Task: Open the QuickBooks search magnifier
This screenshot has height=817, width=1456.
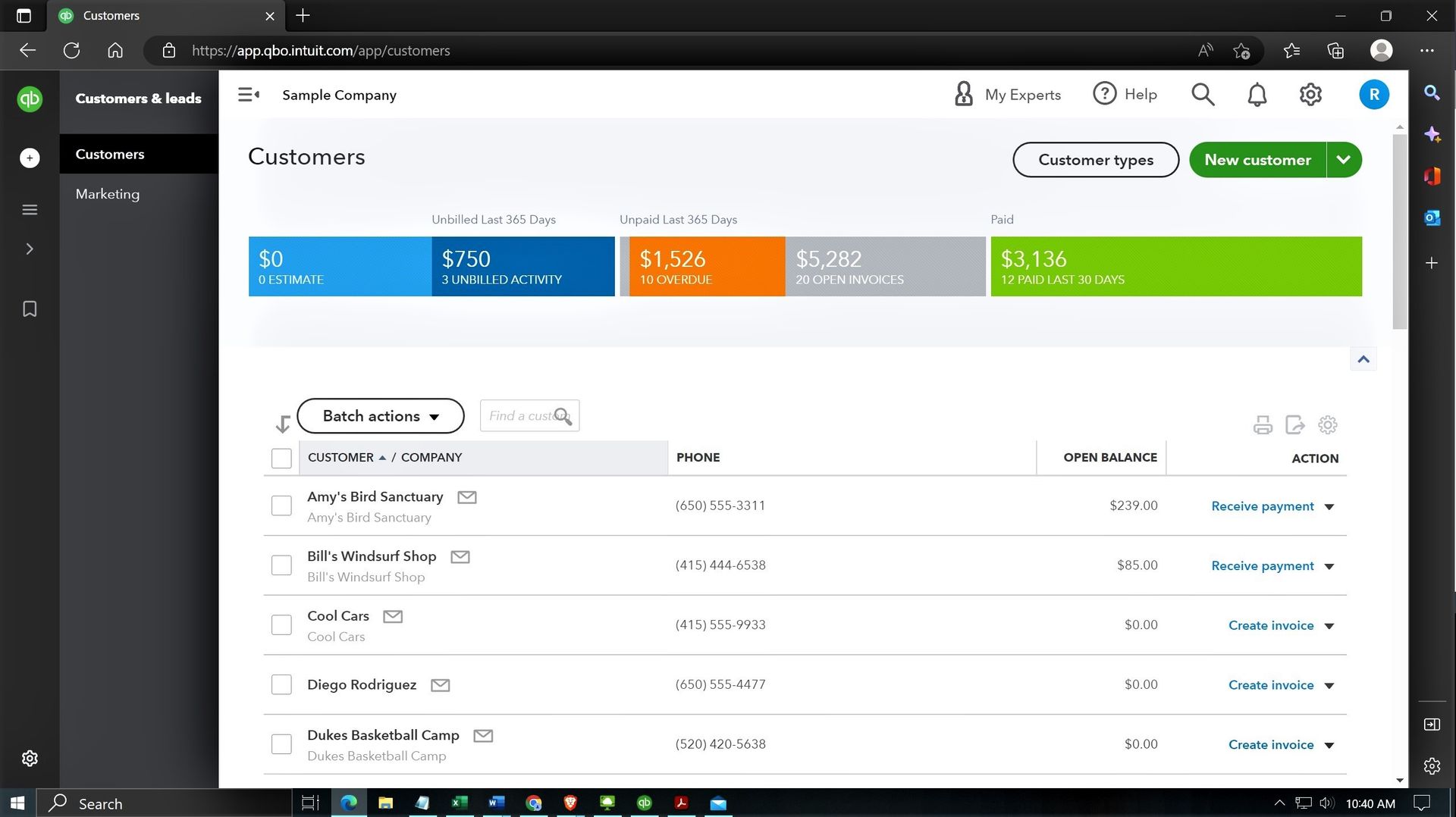Action: (1203, 94)
